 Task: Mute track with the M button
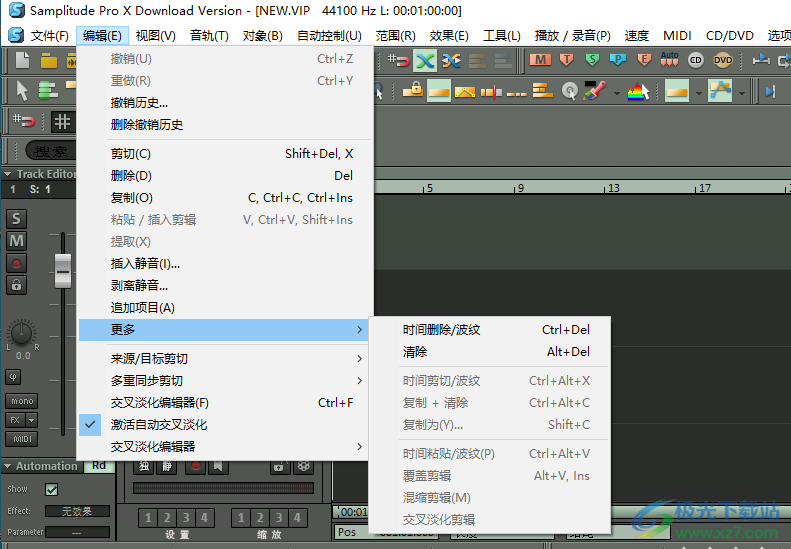point(16,241)
